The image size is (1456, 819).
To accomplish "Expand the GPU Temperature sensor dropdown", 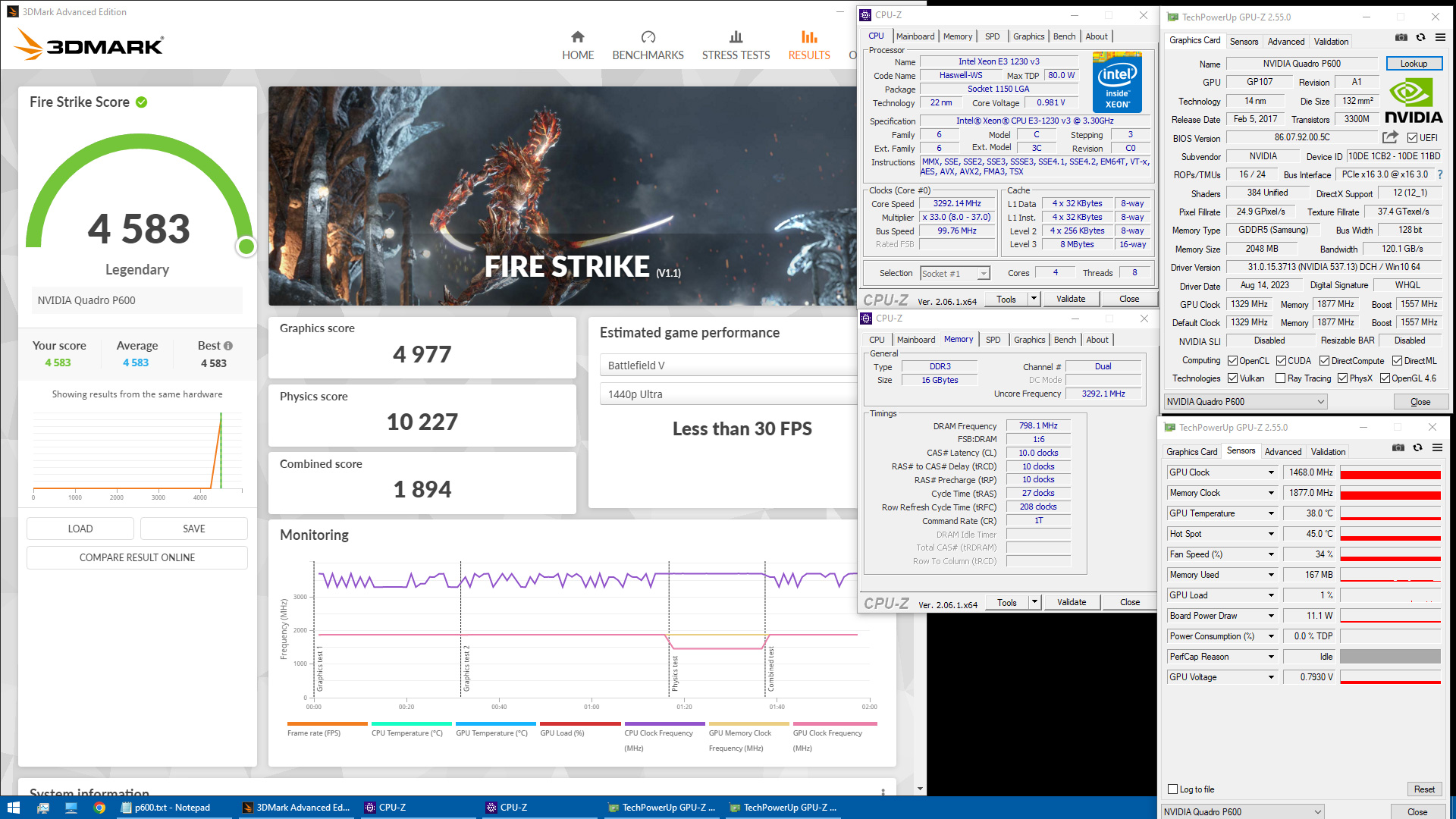I will [x=1272, y=513].
